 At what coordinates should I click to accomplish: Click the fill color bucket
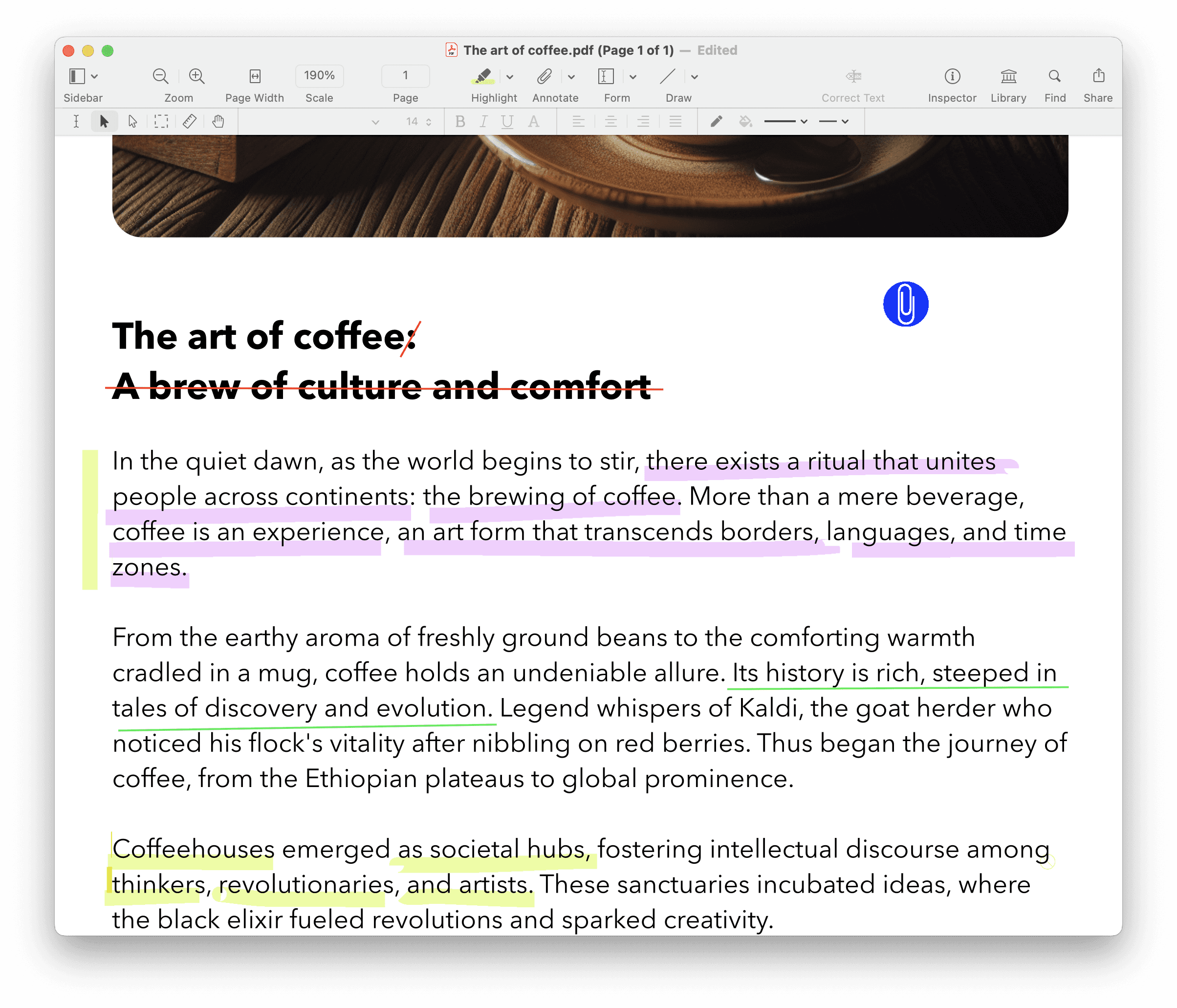745,122
